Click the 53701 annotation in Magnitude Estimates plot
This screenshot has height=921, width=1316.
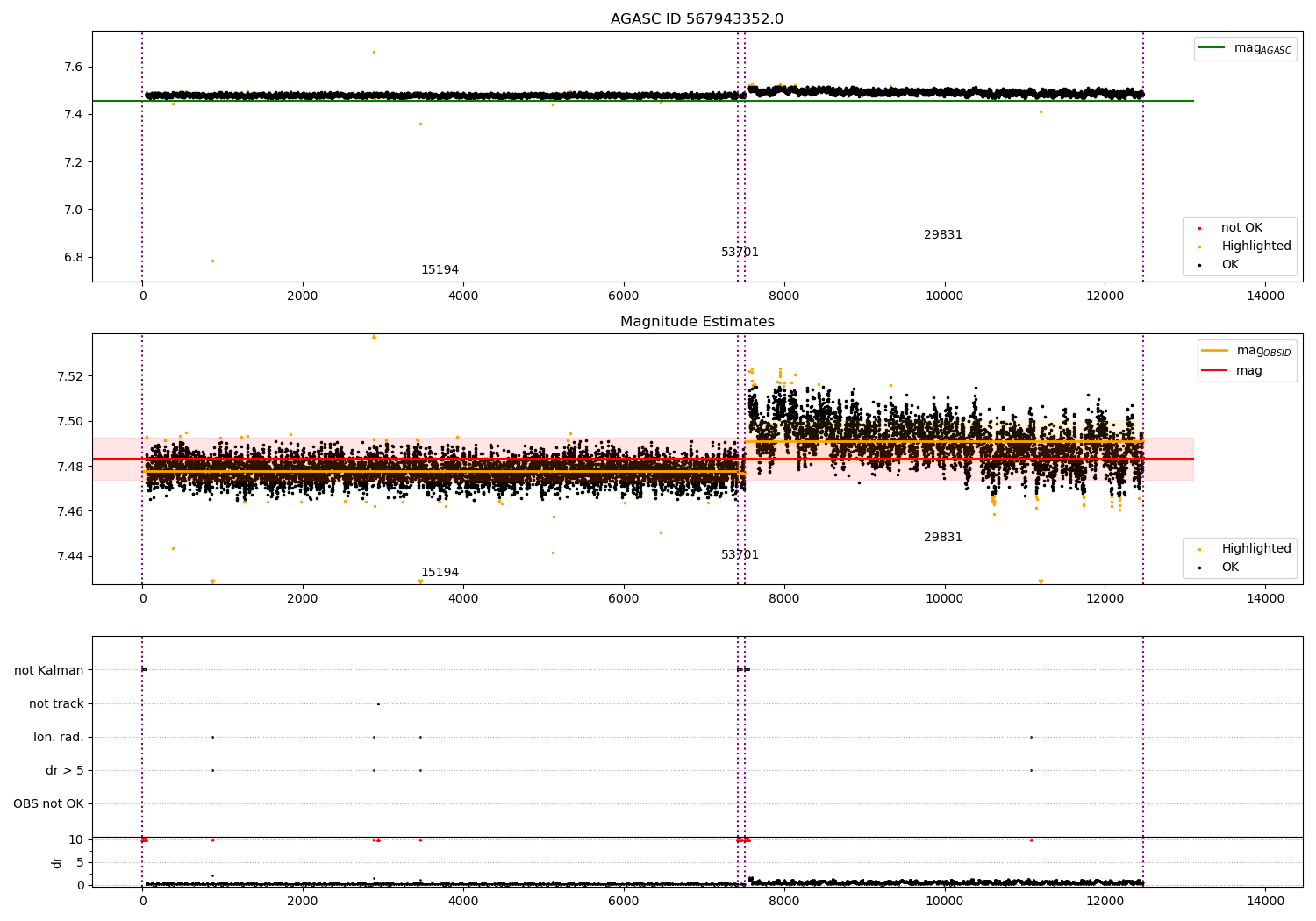click(740, 555)
